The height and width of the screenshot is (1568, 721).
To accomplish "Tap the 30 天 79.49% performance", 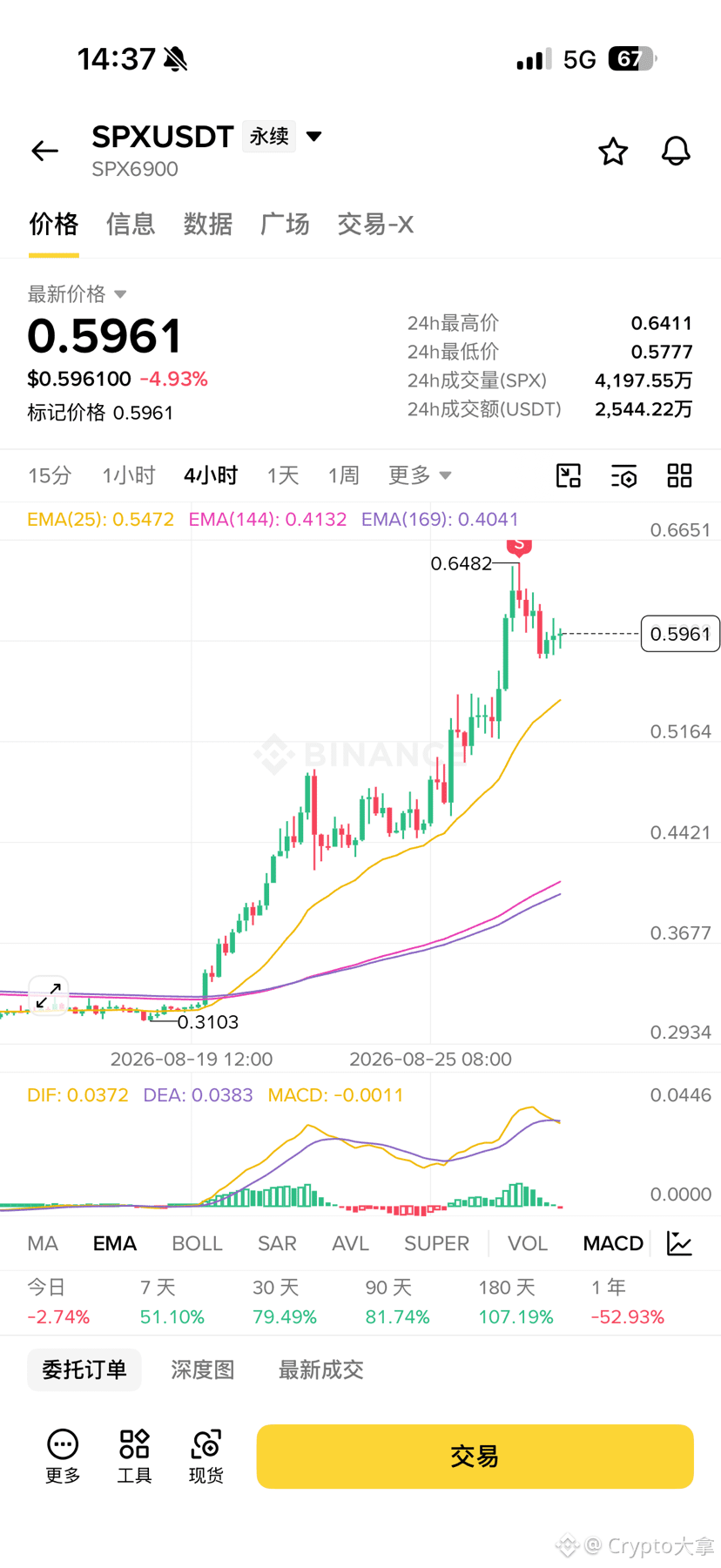I will 285,1302.
